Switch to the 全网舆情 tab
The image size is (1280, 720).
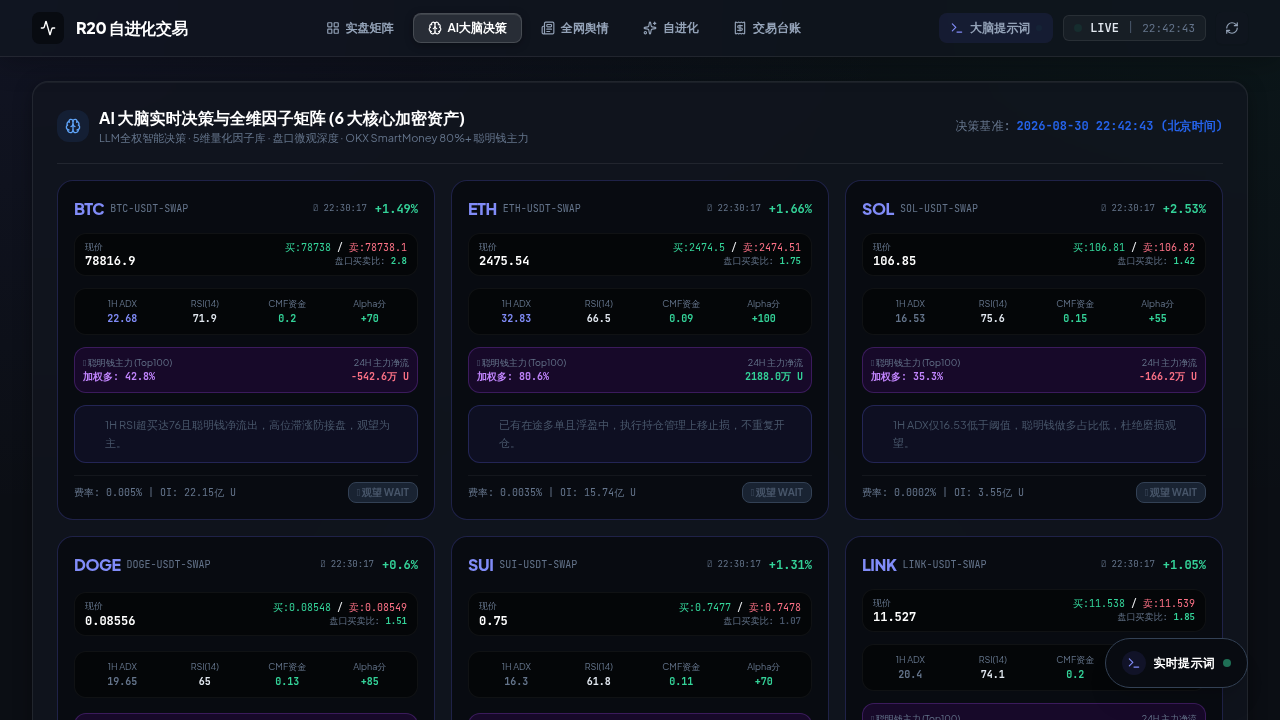click(x=575, y=28)
